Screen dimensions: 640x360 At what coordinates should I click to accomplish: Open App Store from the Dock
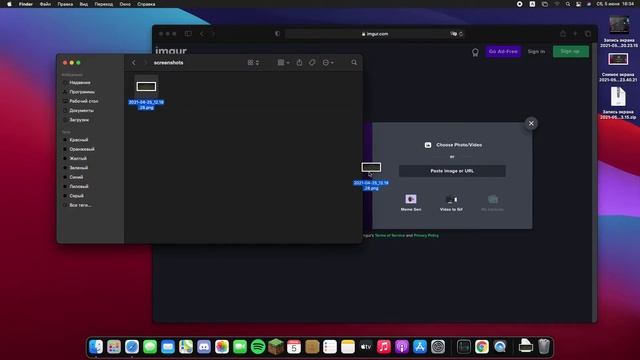coord(420,347)
